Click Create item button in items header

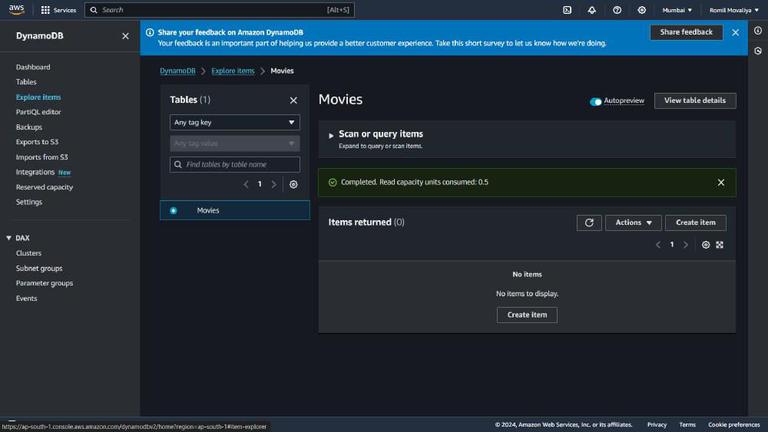coord(696,222)
